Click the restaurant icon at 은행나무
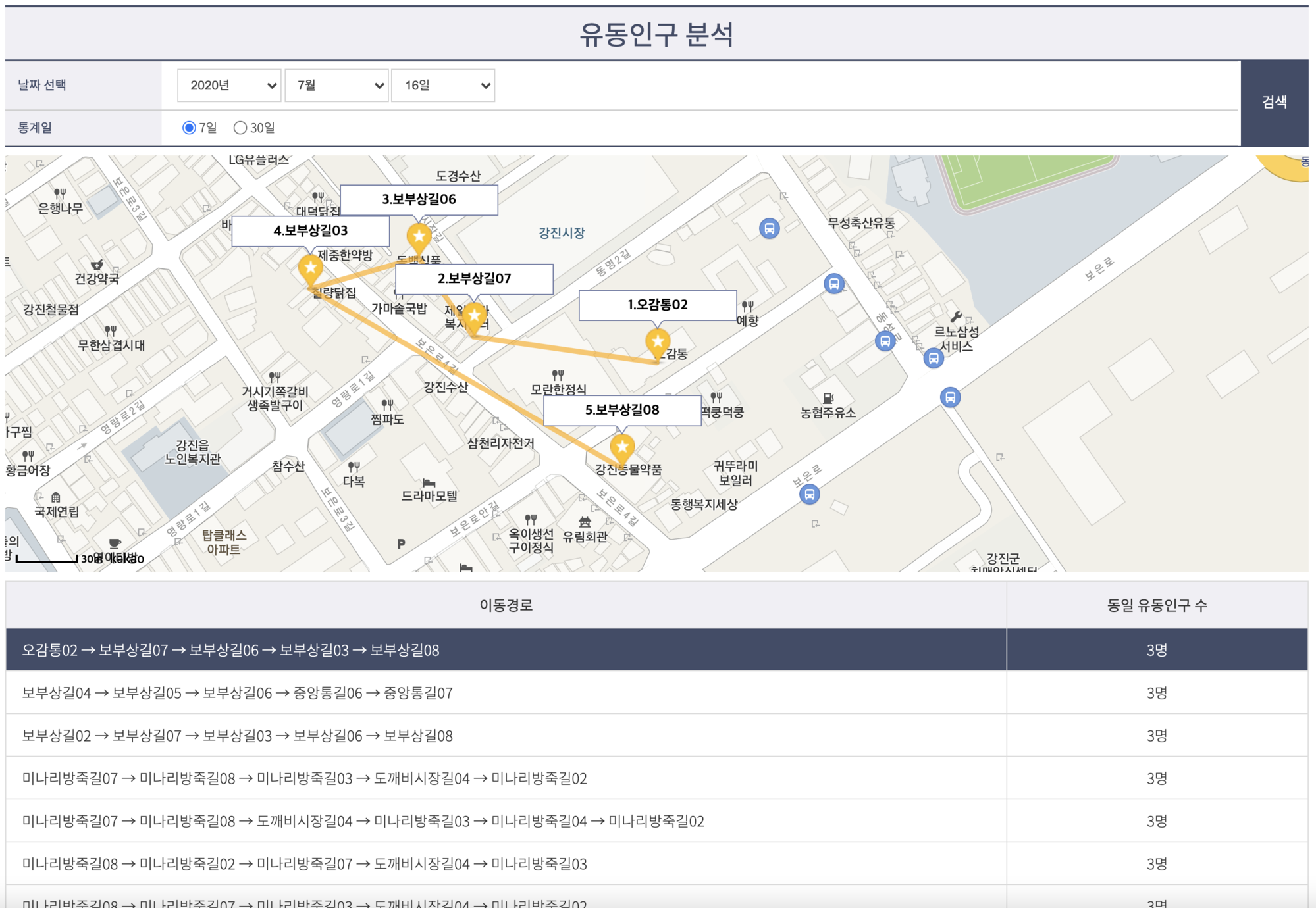The height and width of the screenshot is (908, 1316). pyautogui.click(x=60, y=193)
